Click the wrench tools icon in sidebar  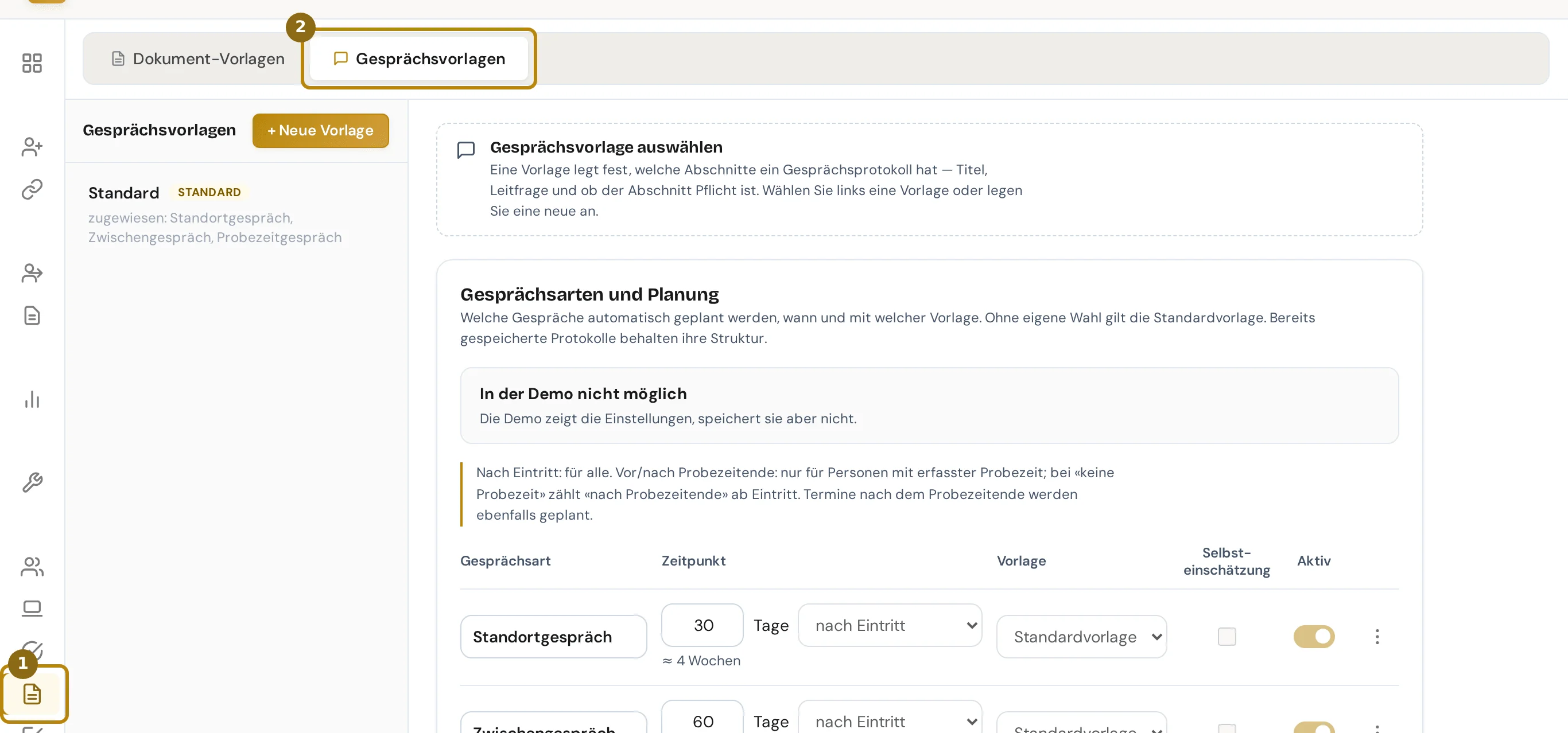(x=32, y=482)
